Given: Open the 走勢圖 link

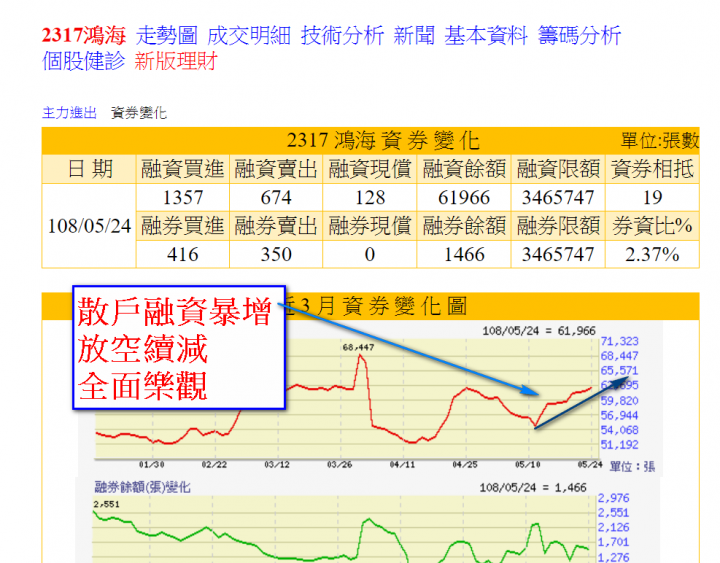Looking at the screenshot, I should (x=166, y=36).
